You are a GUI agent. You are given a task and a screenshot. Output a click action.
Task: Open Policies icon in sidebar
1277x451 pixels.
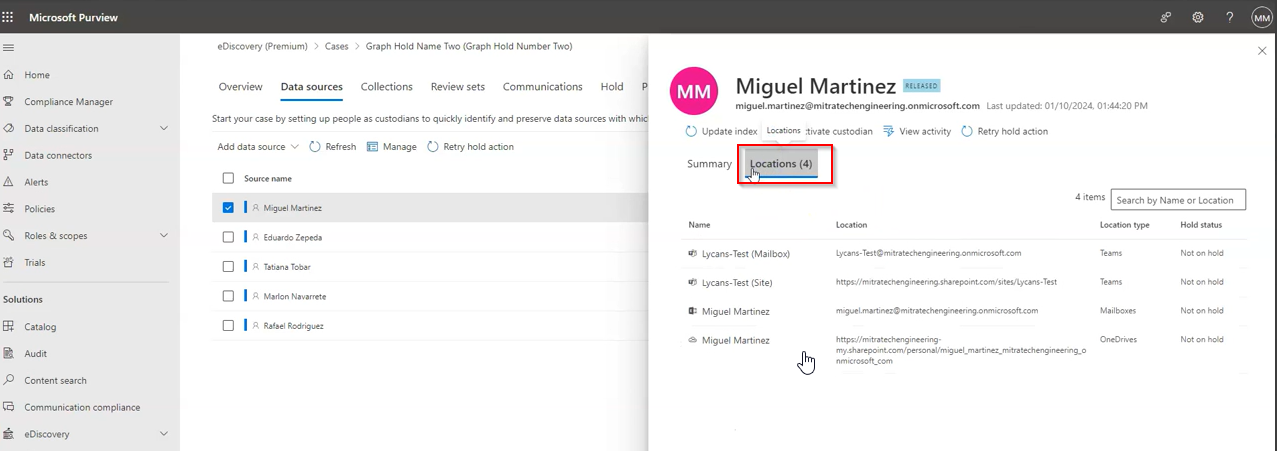9,209
